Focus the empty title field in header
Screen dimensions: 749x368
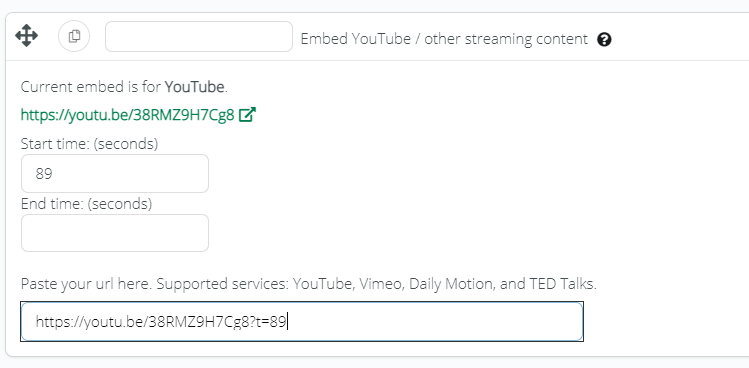[x=199, y=36]
